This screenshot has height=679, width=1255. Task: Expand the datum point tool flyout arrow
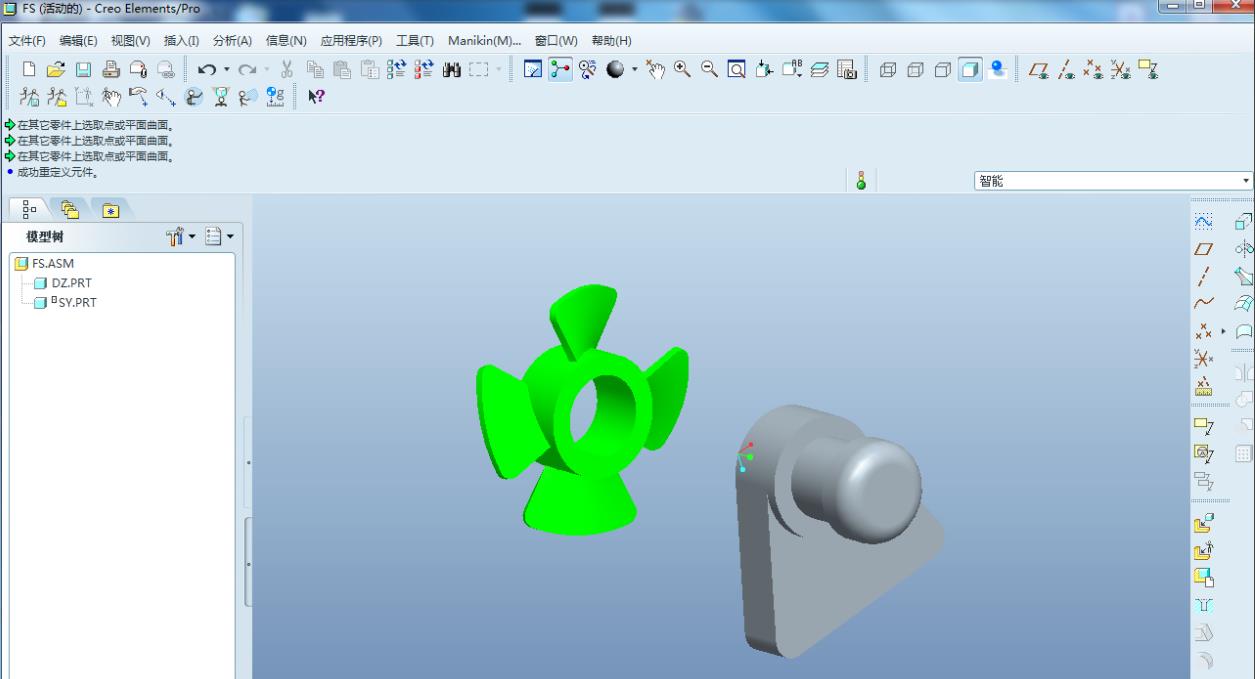(x=1222, y=330)
